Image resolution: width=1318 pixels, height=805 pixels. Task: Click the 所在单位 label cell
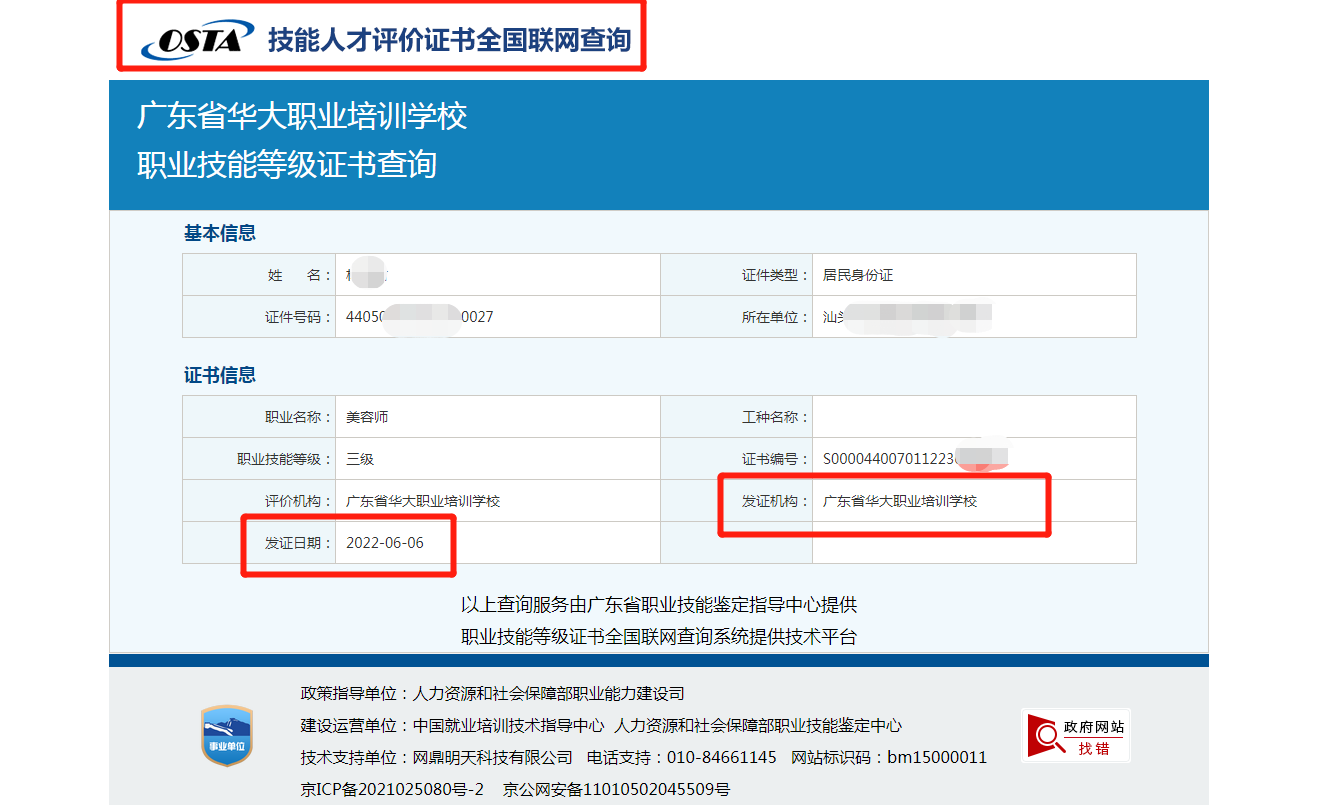tap(736, 317)
